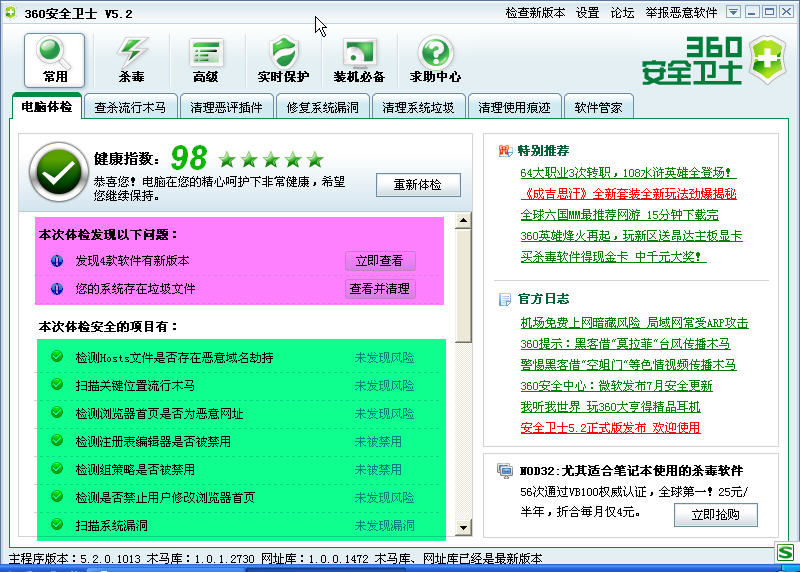Click status bar text 主程序版本:5.2.0.1013
This screenshot has width=800, height=572.
pos(74,559)
